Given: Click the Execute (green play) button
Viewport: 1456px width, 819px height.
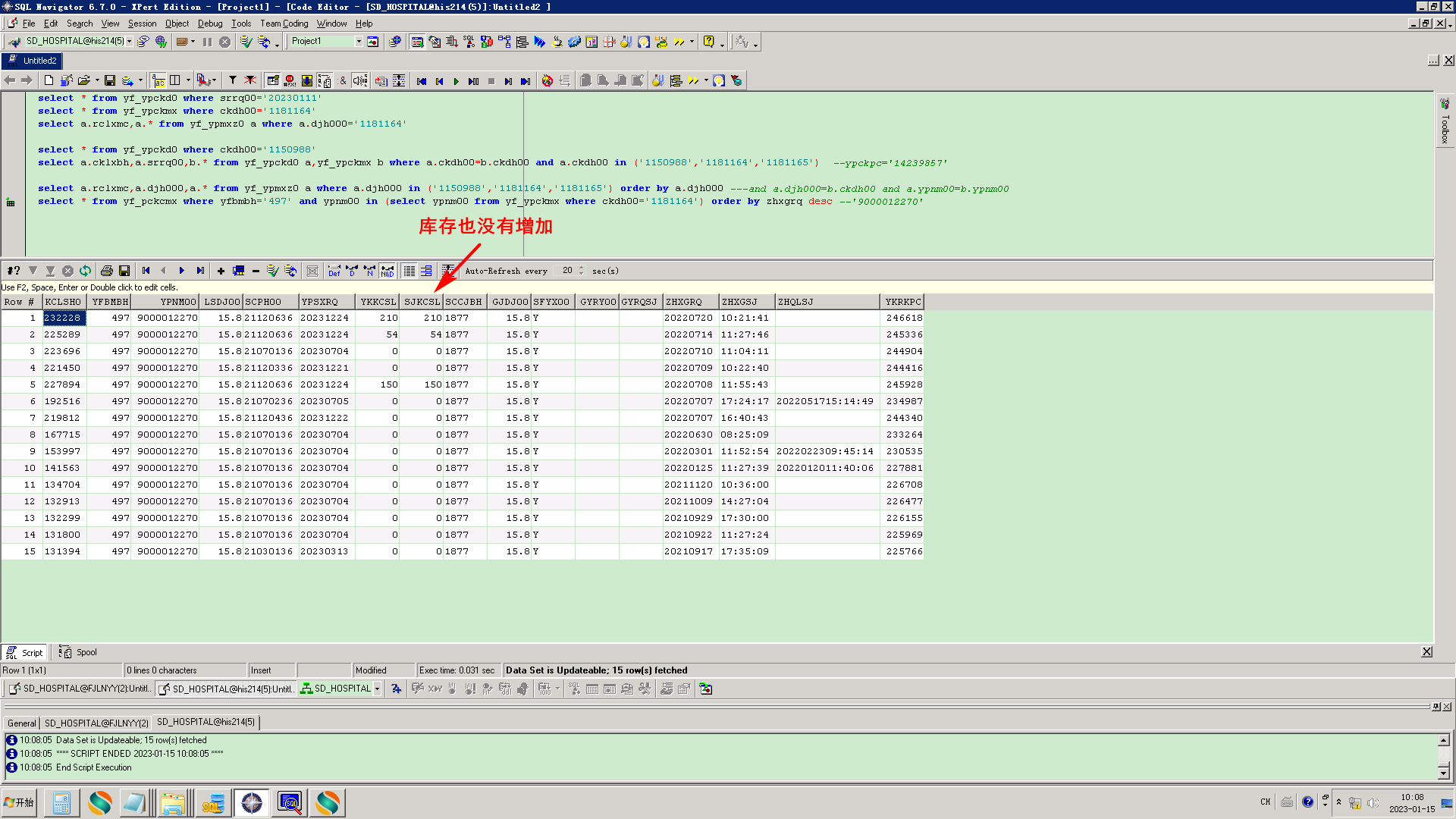Looking at the screenshot, I should (456, 81).
